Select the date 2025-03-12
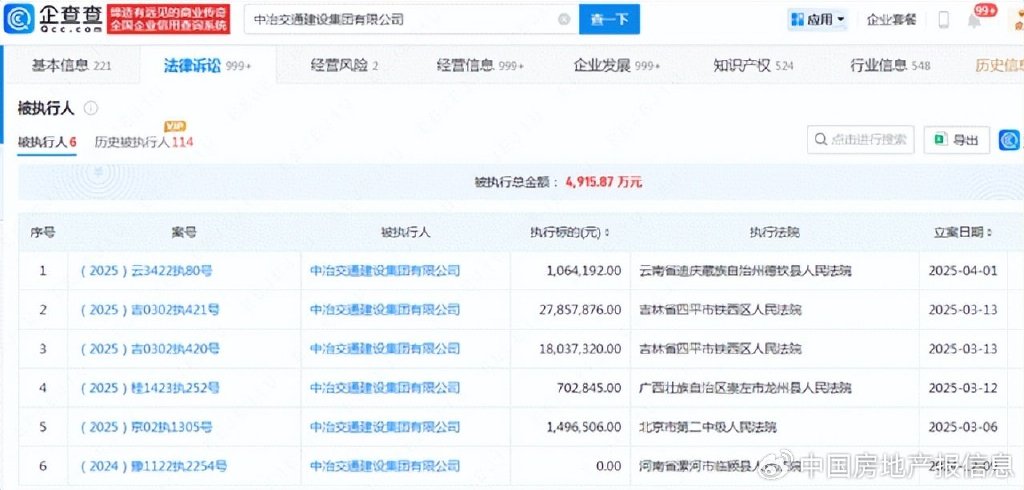The width and height of the screenshot is (1024, 490). (963, 388)
